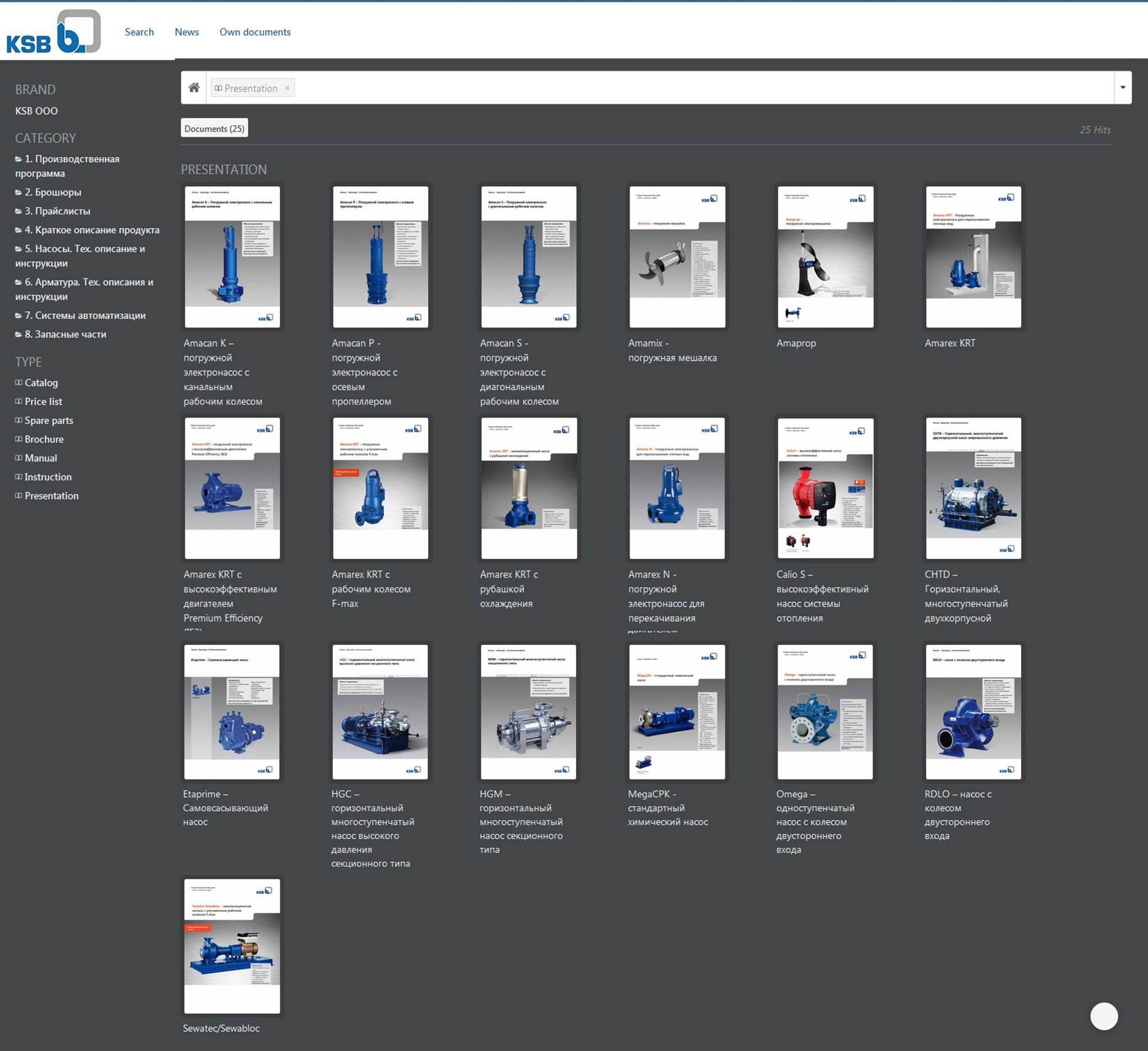Open the News menu
The width and height of the screenshot is (1148, 1051).
[x=187, y=32]
